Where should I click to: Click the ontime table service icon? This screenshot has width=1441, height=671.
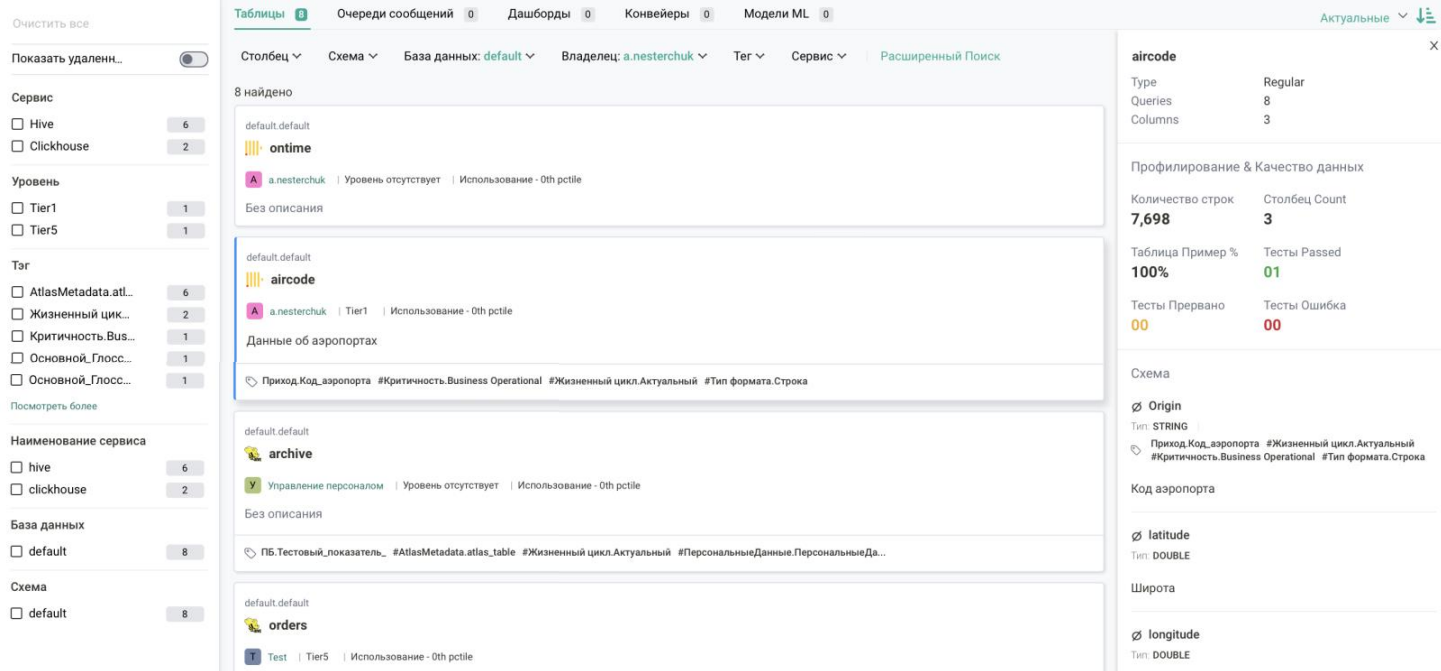[x=253, y=148]
